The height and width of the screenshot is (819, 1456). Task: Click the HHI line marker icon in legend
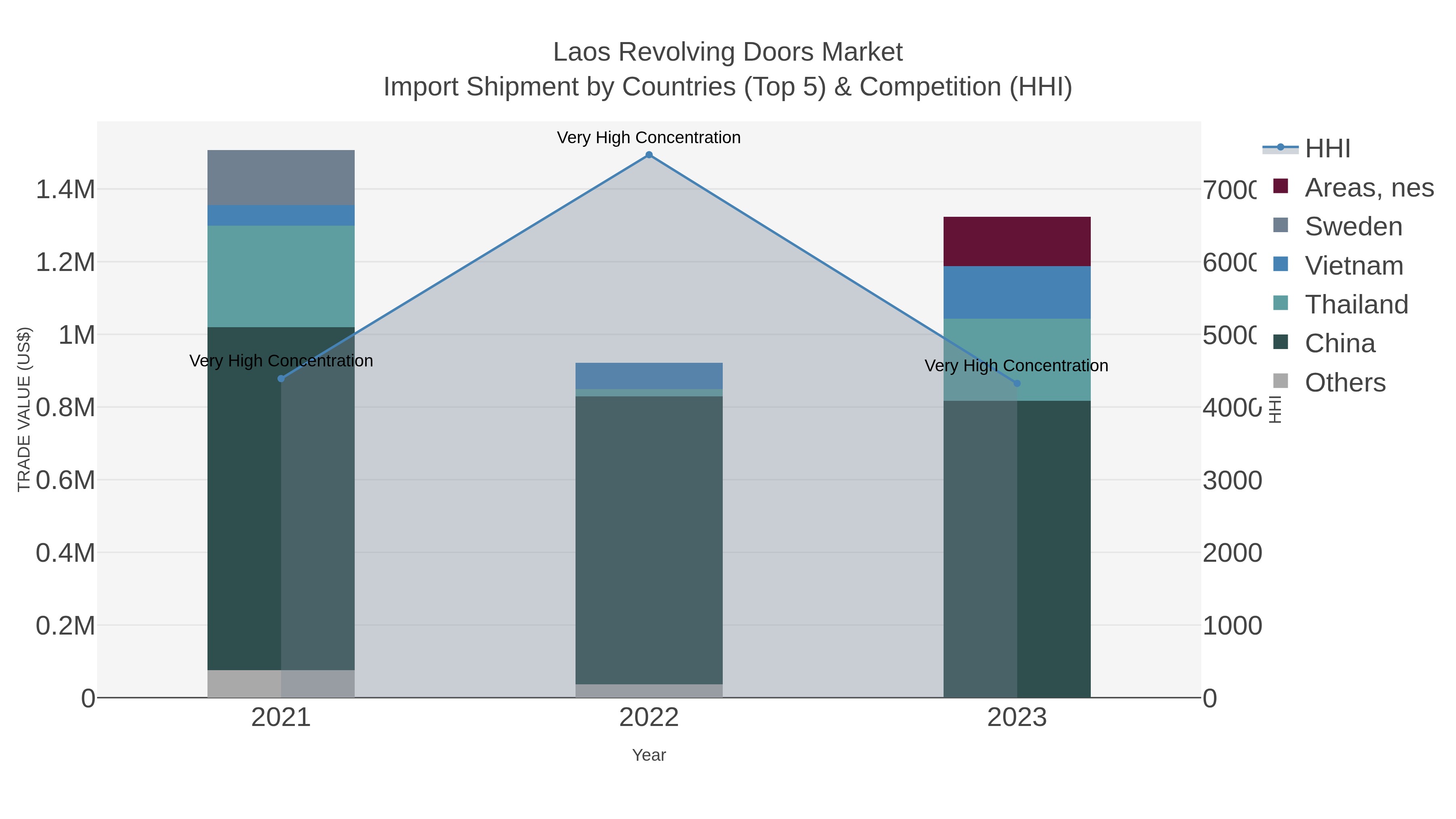[1281, 148]
